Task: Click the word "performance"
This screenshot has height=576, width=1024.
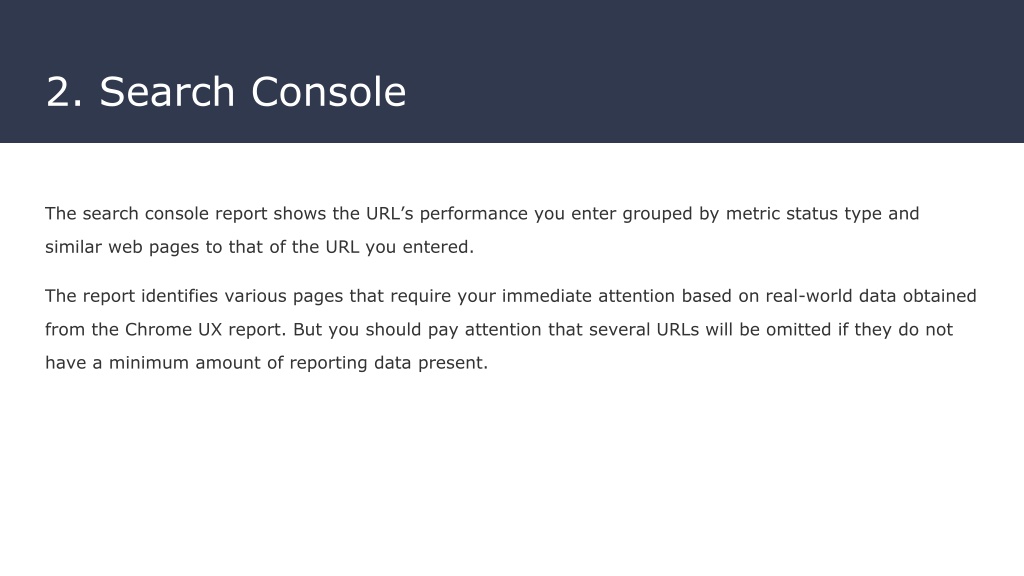Action: (473, 214)
